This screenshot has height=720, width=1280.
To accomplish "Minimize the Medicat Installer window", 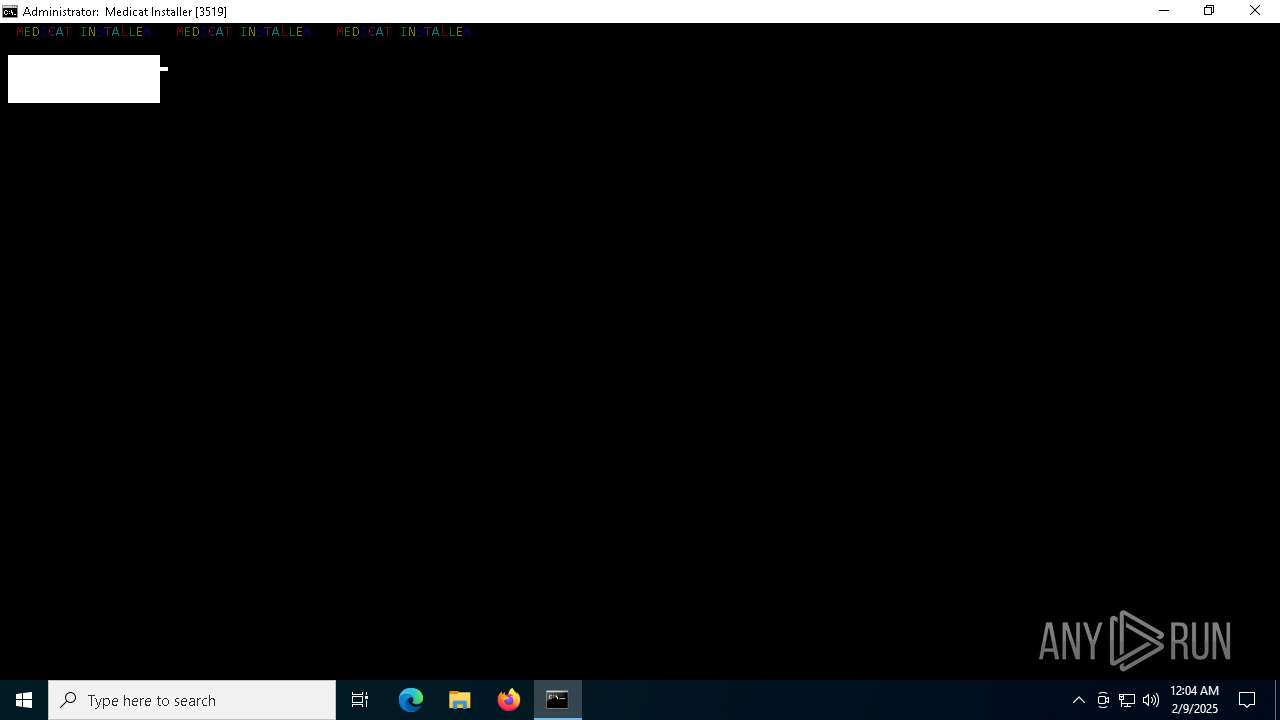I will tap(1164, 11).
